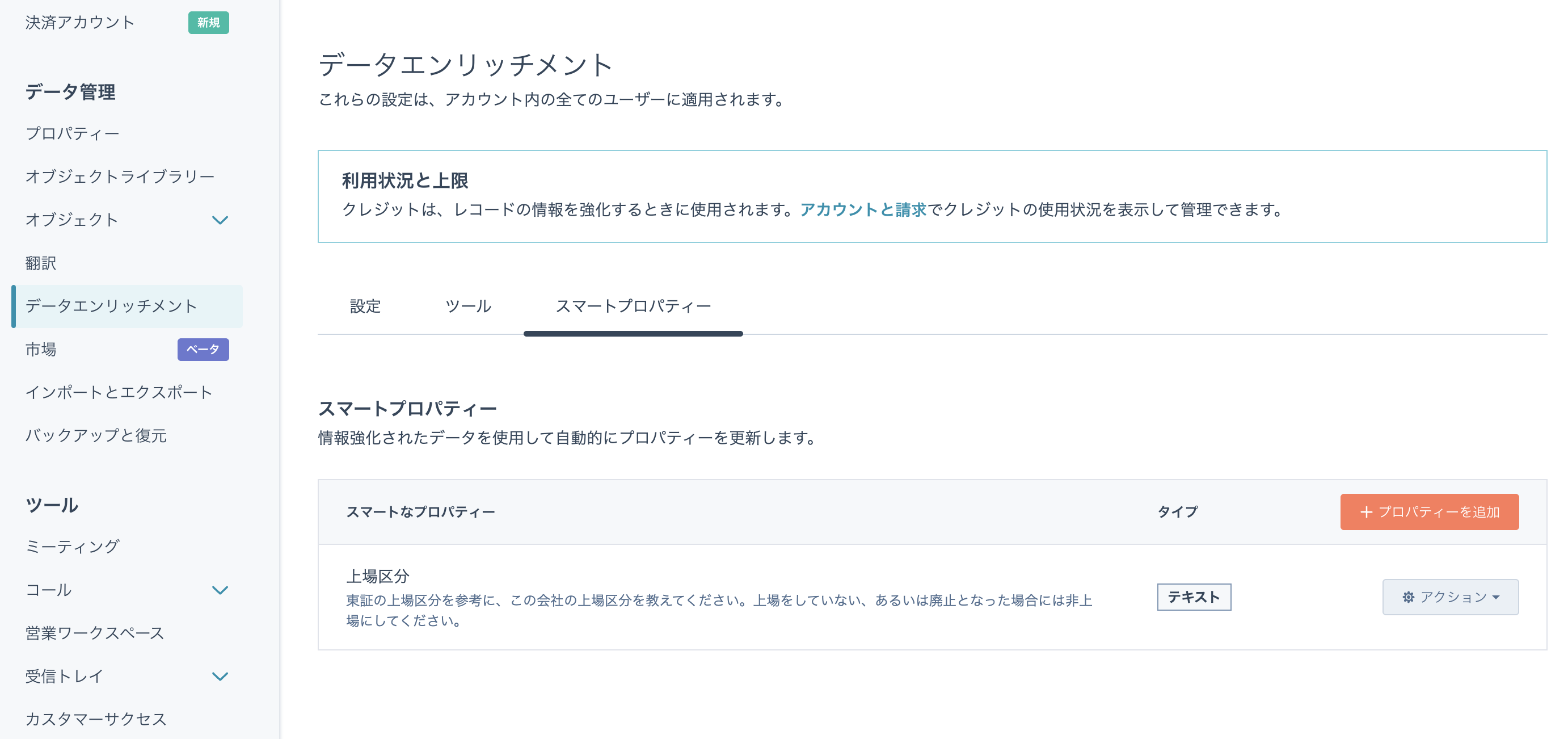
Task: Click the テキスト type tag
Action: point(1194,597)
